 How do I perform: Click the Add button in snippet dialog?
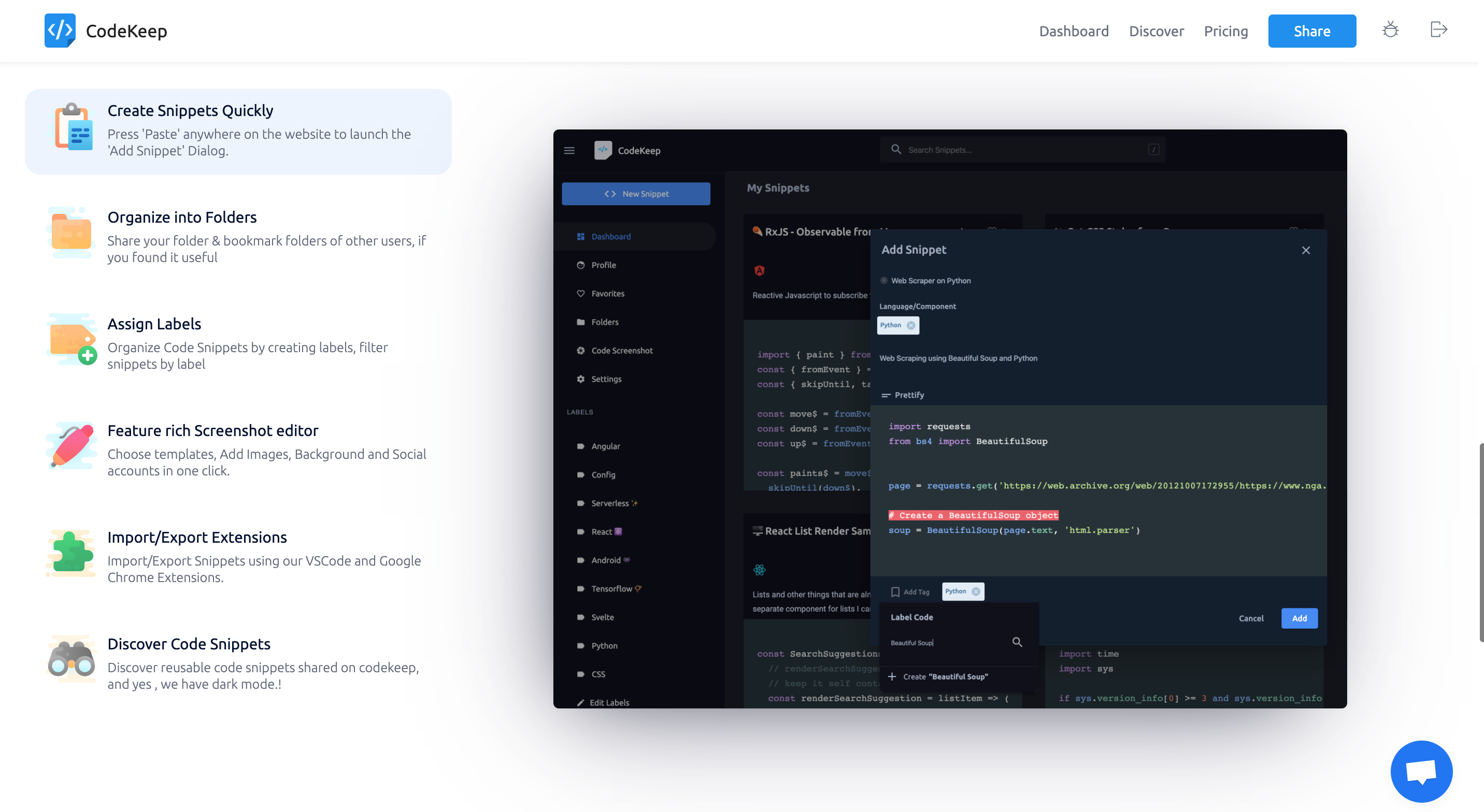[x=1300, y=618]
